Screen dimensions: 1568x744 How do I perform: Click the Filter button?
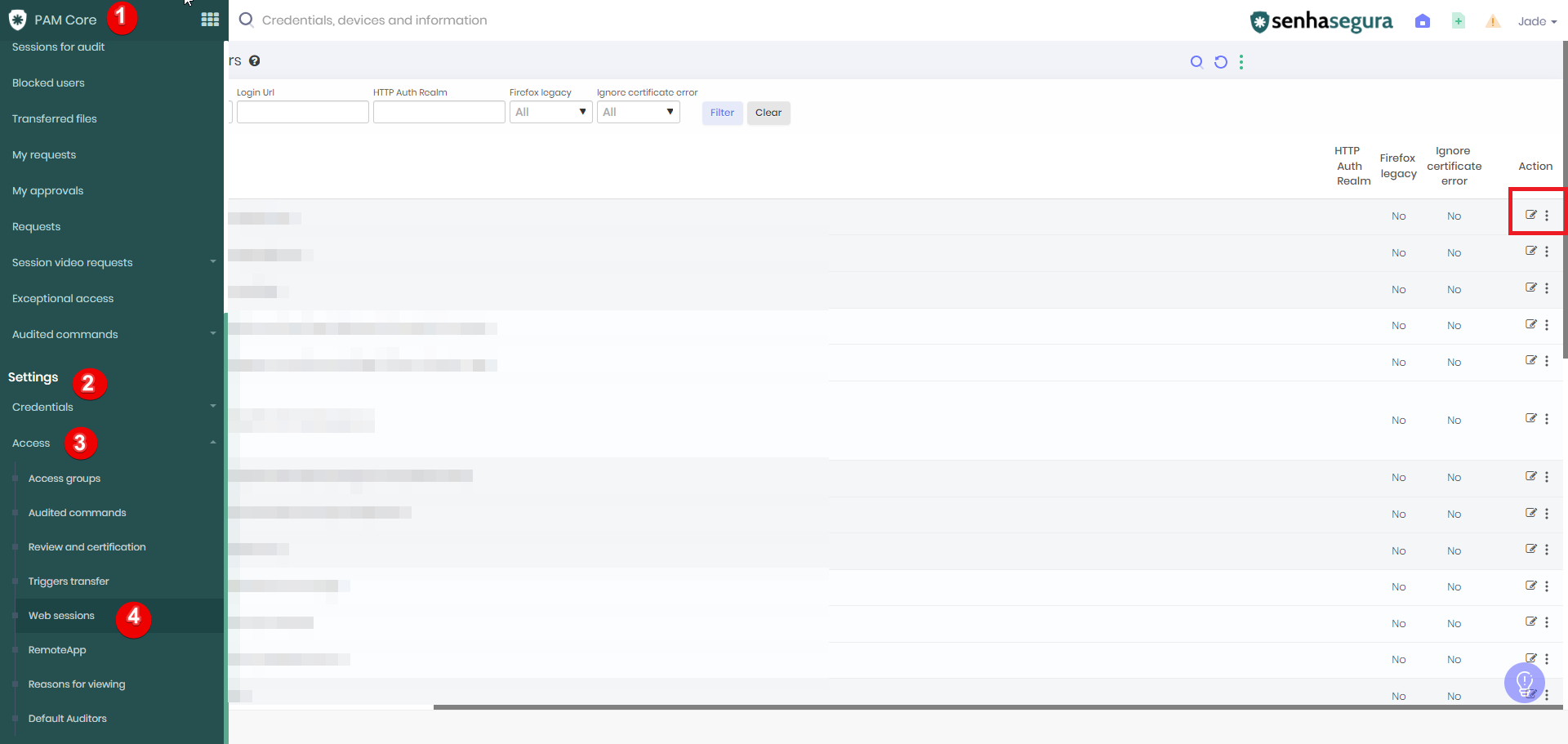coord(722,113)
